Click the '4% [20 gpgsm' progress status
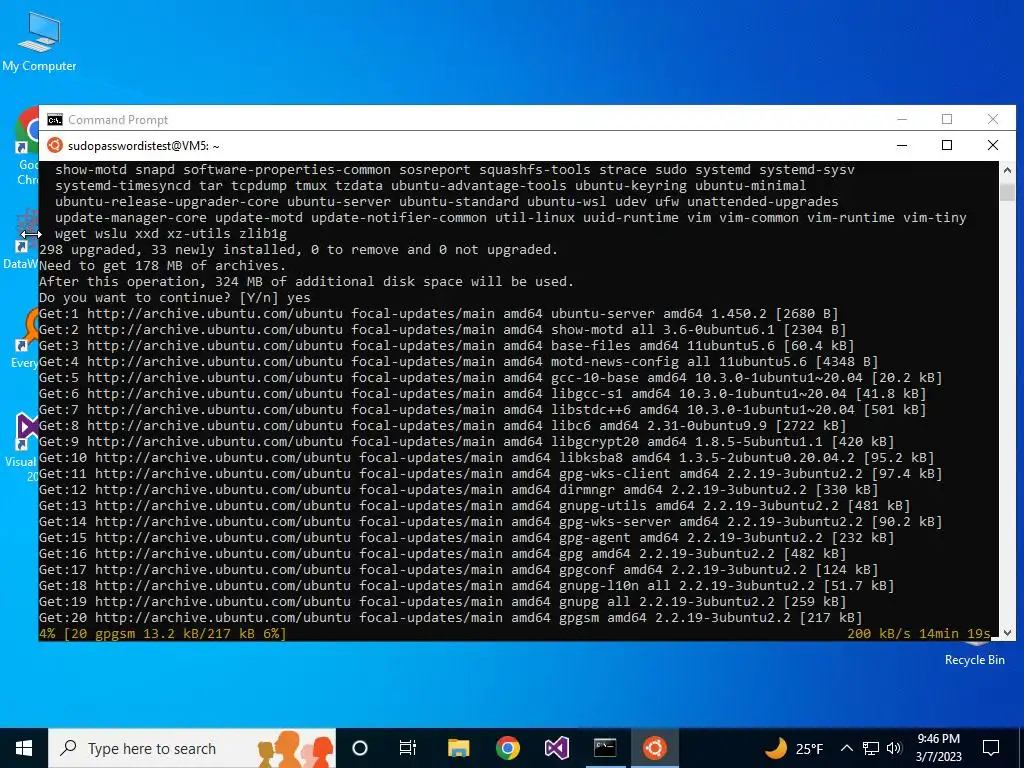This screenshot has height=768, width=1024. pyautogui.click(x=163, y=633)
